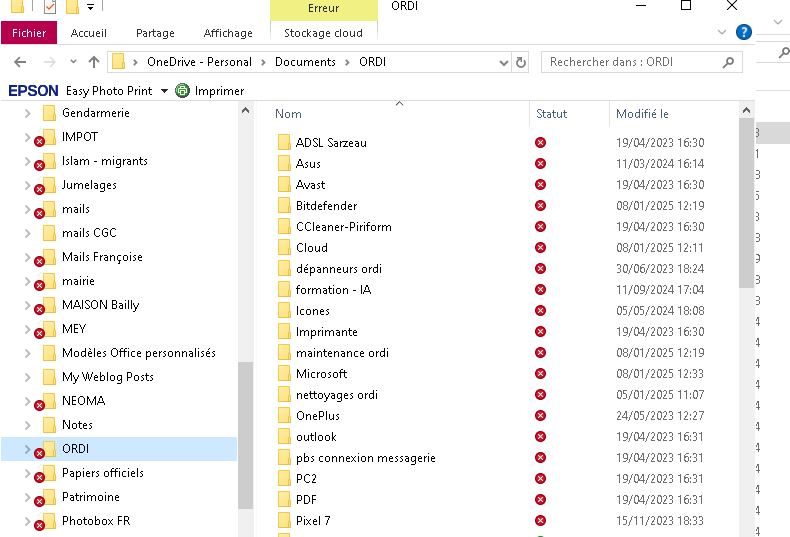
Task: Expand the Islam - migrants tree node
Action: point(28,161)
